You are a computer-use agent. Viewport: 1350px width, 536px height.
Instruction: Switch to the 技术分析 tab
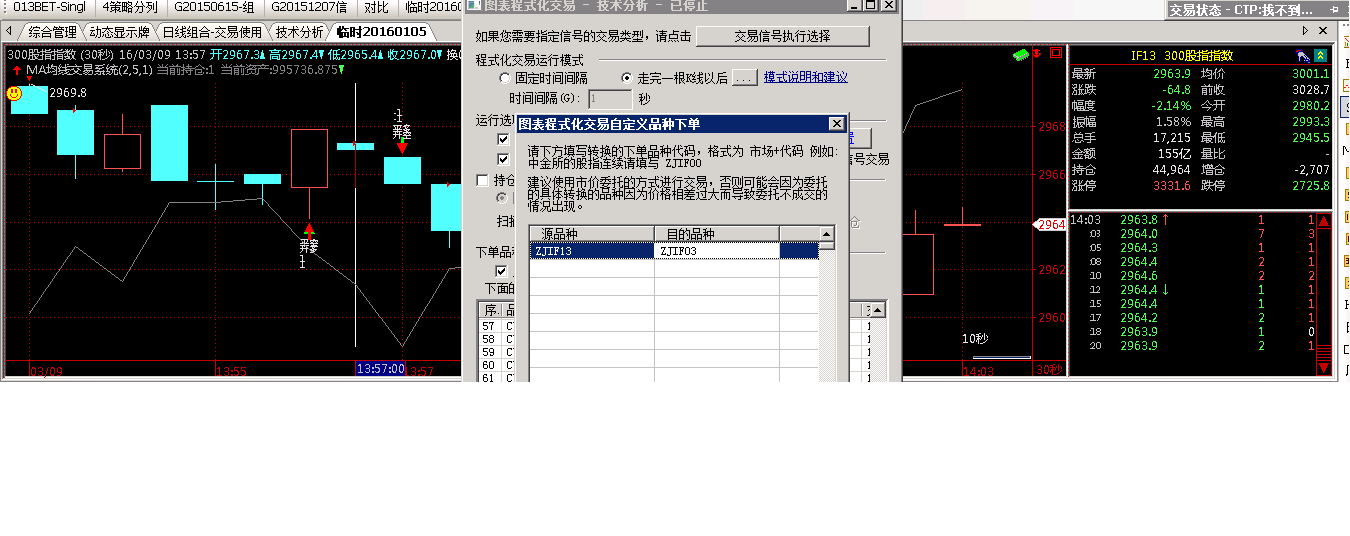tap(299, 32)
